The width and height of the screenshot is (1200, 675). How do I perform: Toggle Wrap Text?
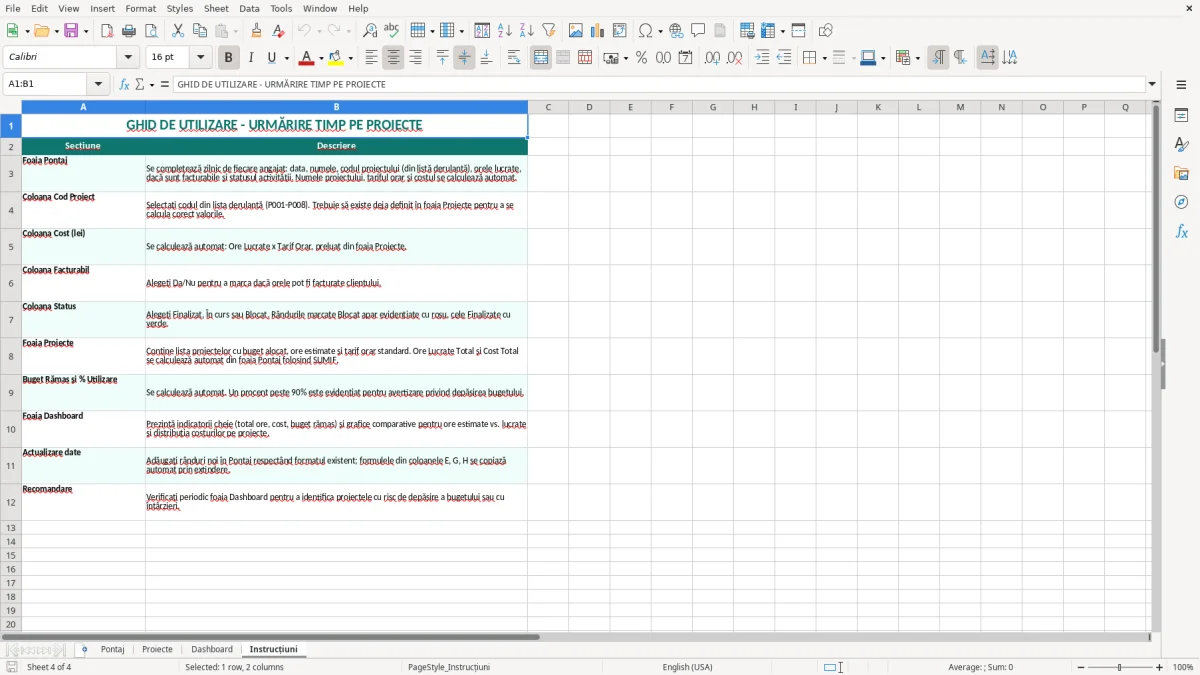(514, 58)
